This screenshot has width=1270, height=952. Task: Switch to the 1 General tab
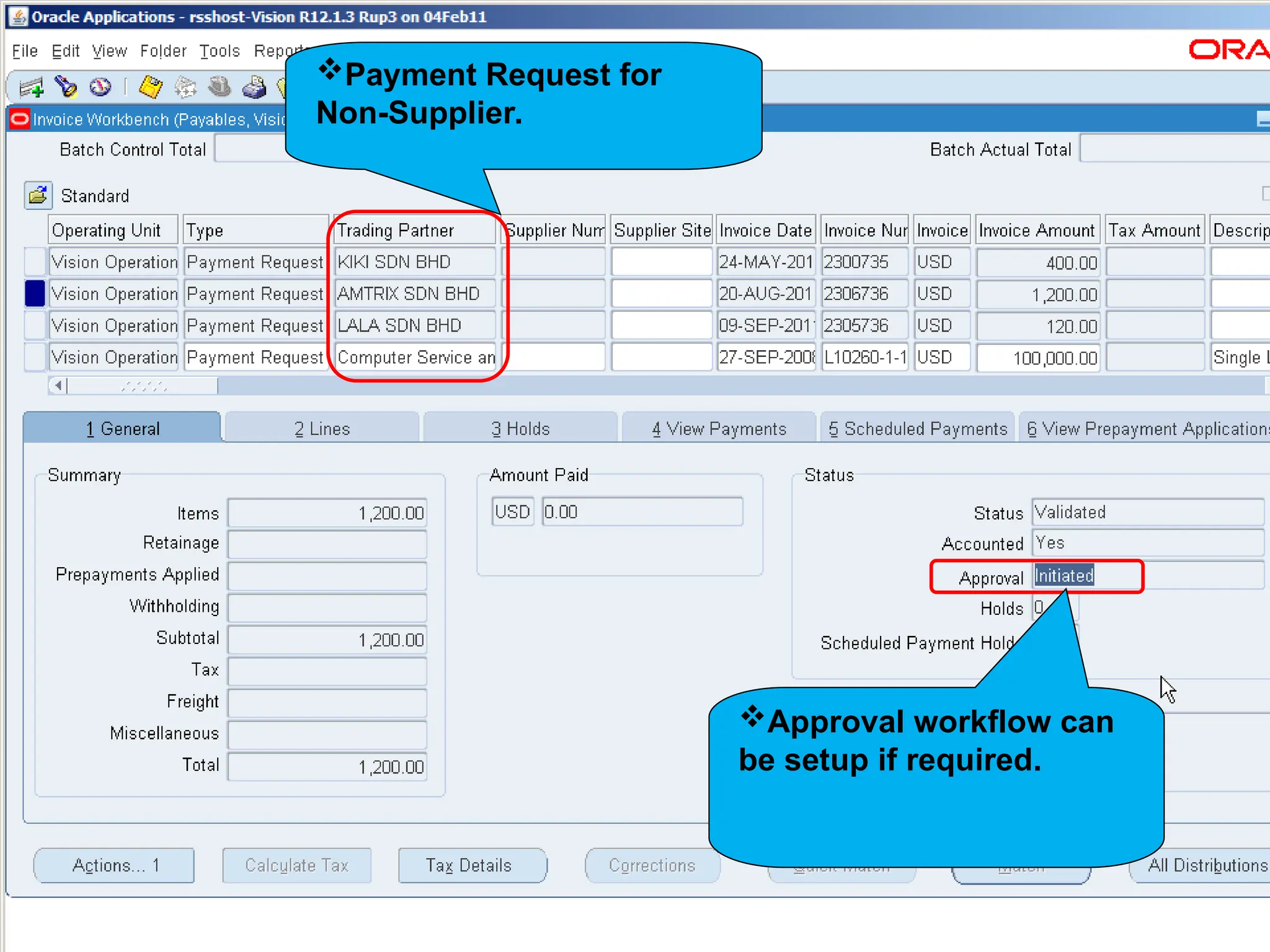tap(122, 428)
